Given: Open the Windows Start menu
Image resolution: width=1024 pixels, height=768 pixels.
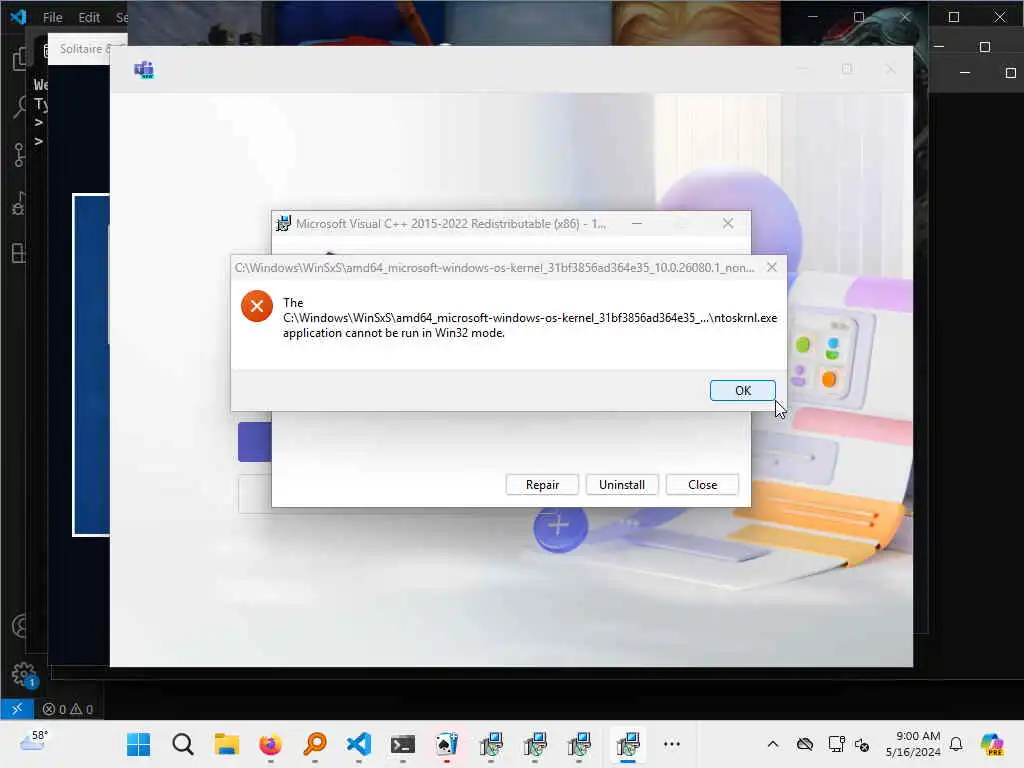Looking at the screenshot, I should click(x=138, y=744).
